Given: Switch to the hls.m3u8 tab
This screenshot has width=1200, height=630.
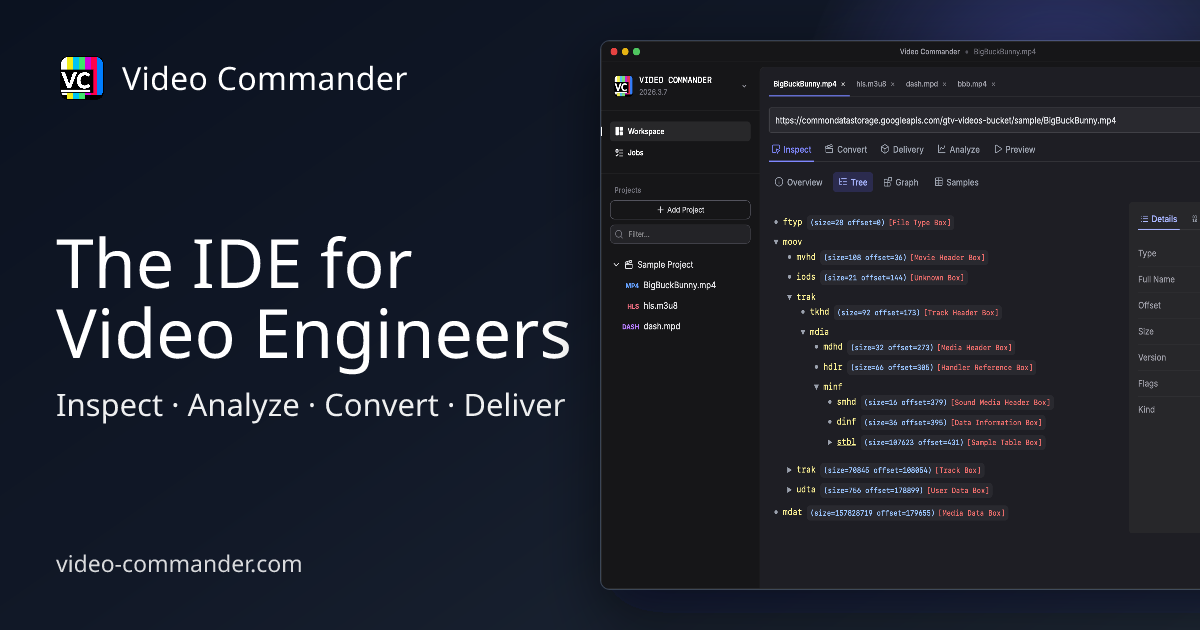Looking at the screenshot, I should click(x=868, y=84).
